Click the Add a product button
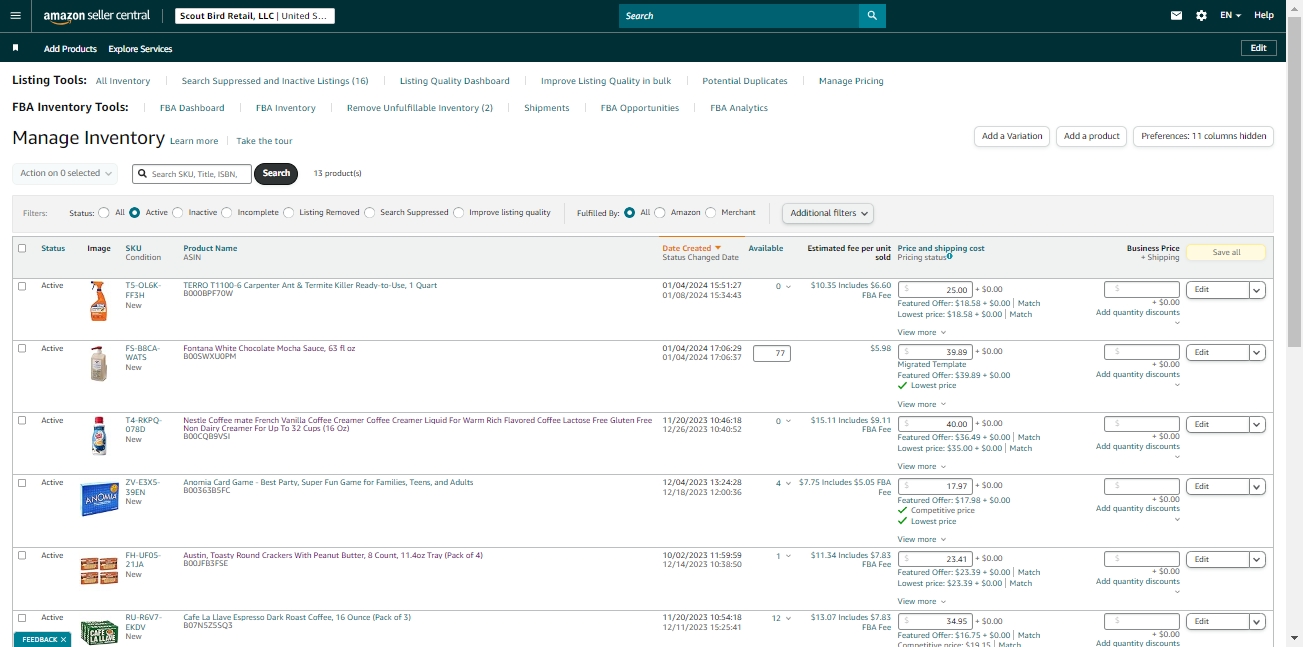 point(1092,136)
